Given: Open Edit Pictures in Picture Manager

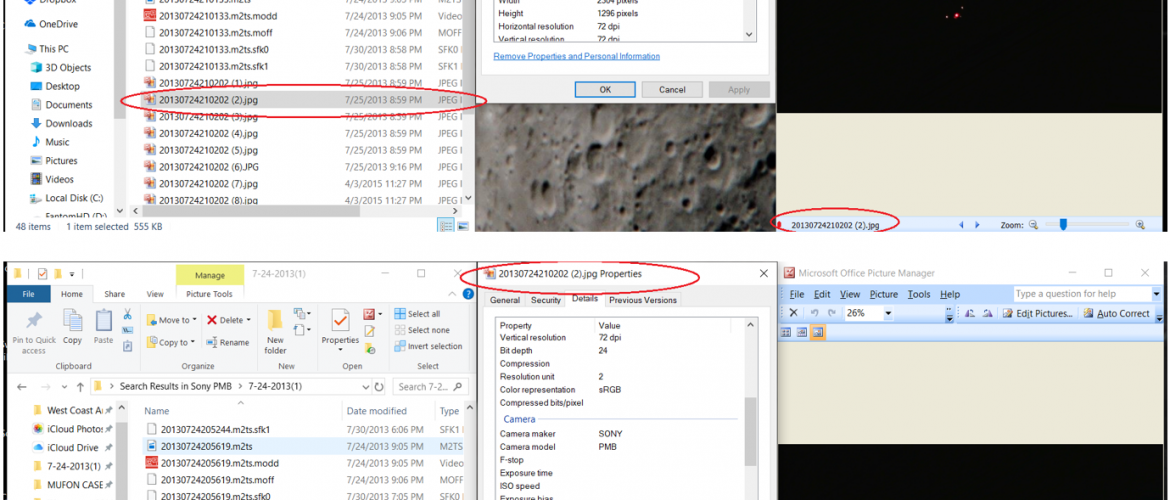Looking at the screenshot, I should (1036, 313).
